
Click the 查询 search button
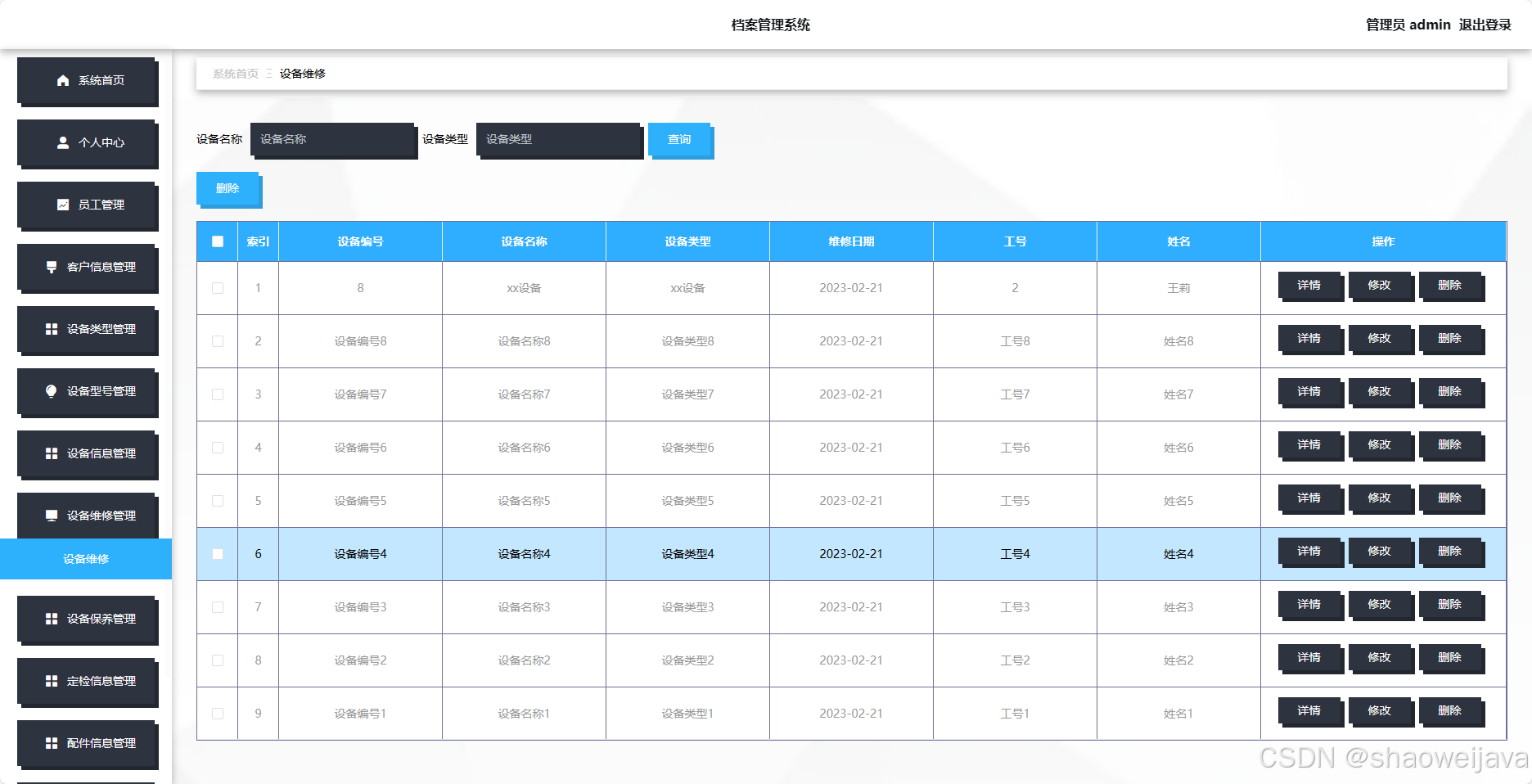[x=680, y=140]
